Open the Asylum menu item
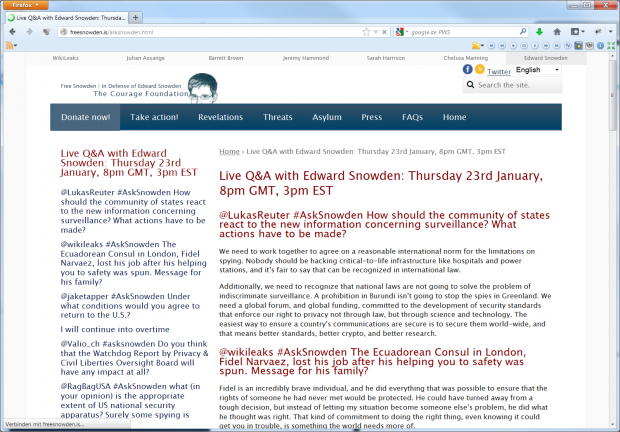This screenshot has height=432, width=620. click(x=327, y=117)
